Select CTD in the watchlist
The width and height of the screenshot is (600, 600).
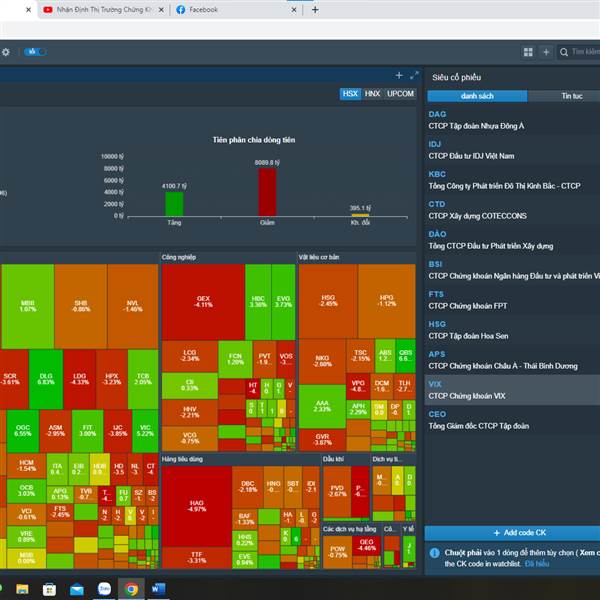coord(512,210)
